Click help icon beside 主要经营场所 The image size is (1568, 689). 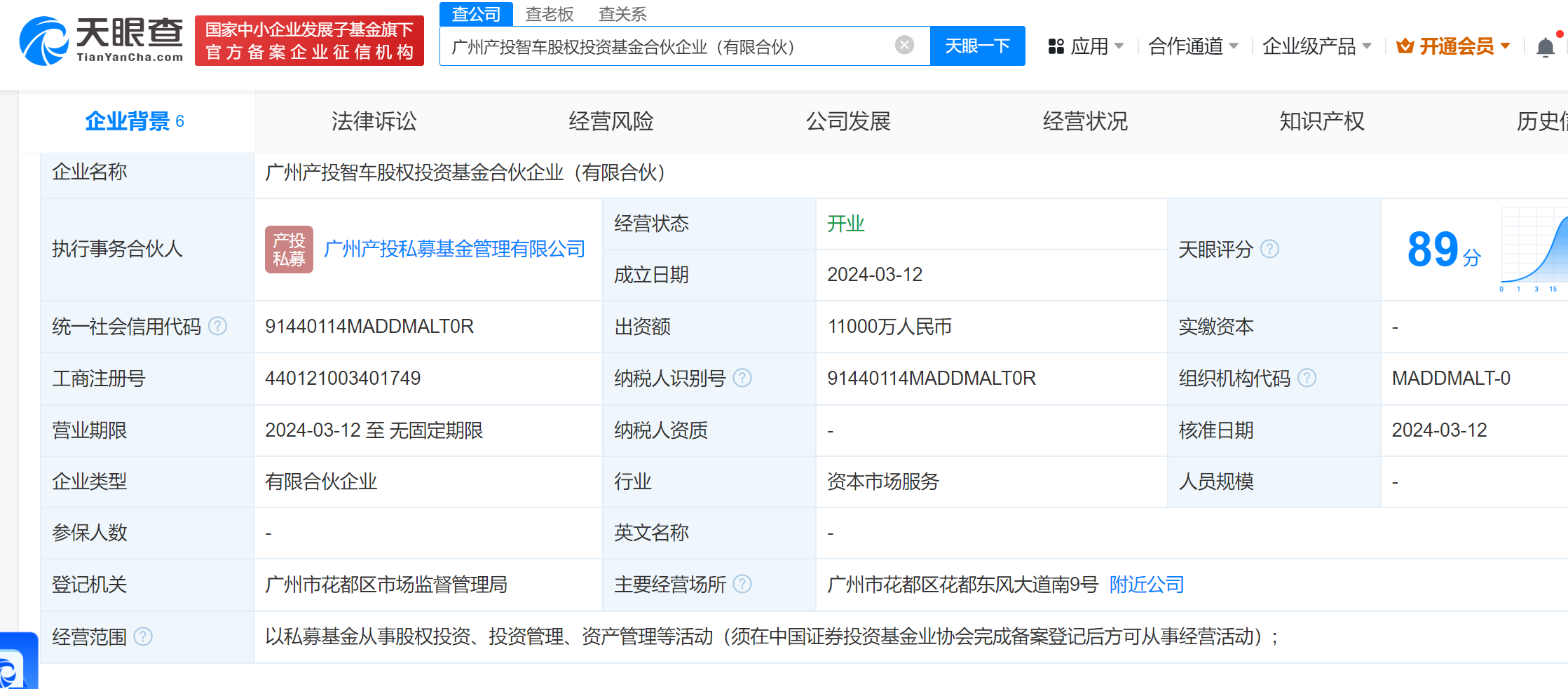click(x=742, y=584)
